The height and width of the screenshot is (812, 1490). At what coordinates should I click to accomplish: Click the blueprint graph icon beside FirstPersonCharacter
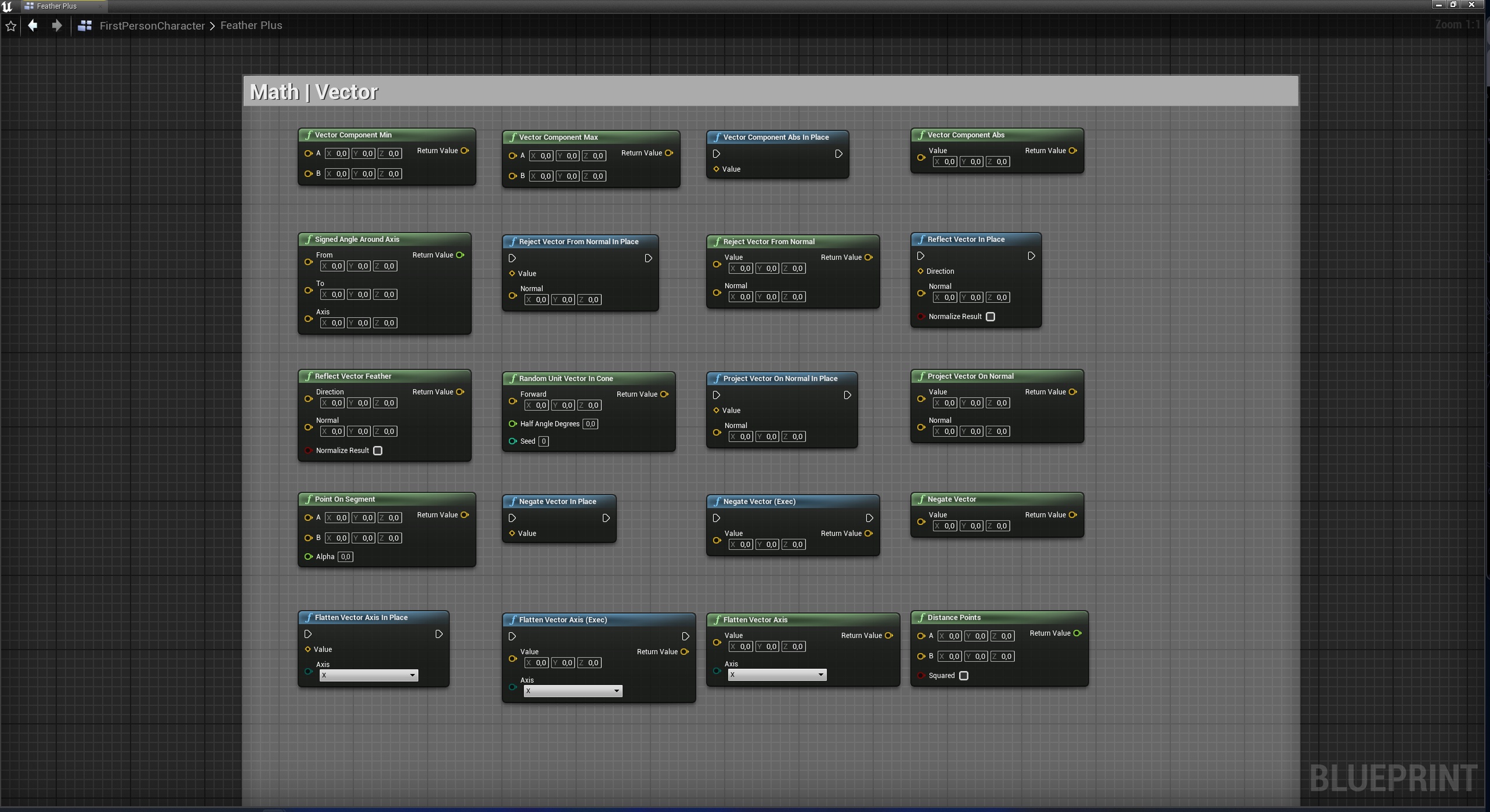85,26
